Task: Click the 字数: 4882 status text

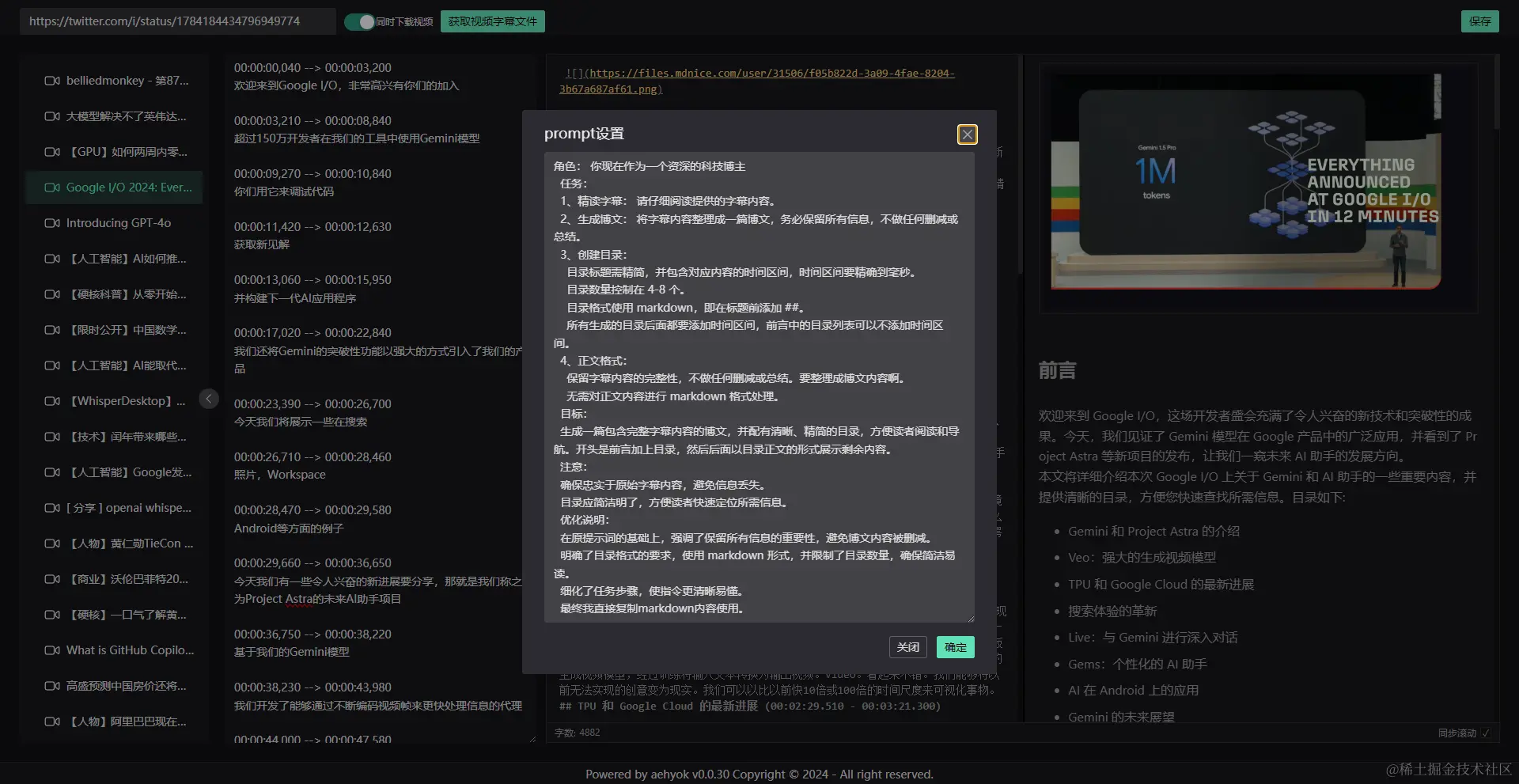Action: point(577,733)
